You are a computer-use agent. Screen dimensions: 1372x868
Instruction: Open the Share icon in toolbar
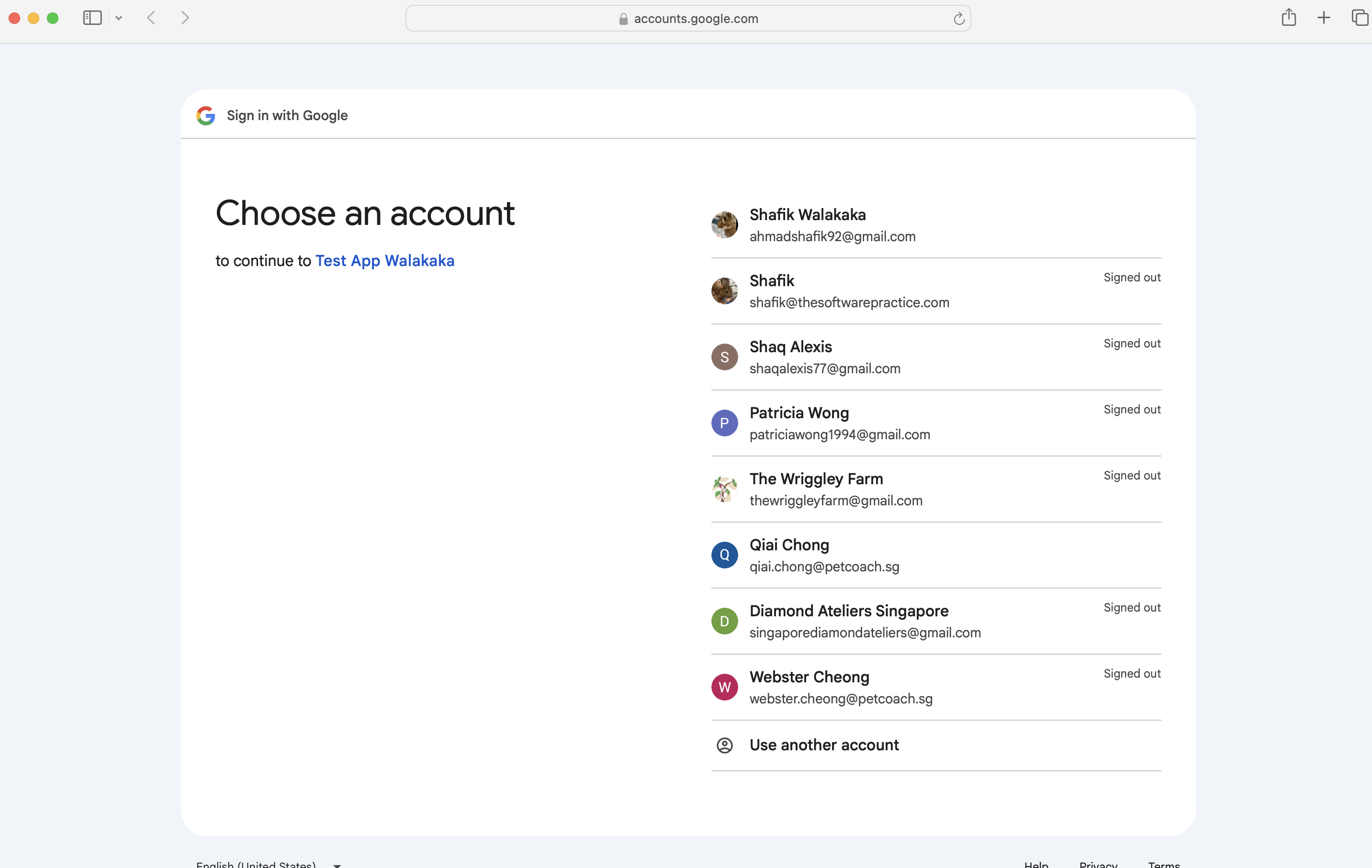click(x=1289, y=18)
